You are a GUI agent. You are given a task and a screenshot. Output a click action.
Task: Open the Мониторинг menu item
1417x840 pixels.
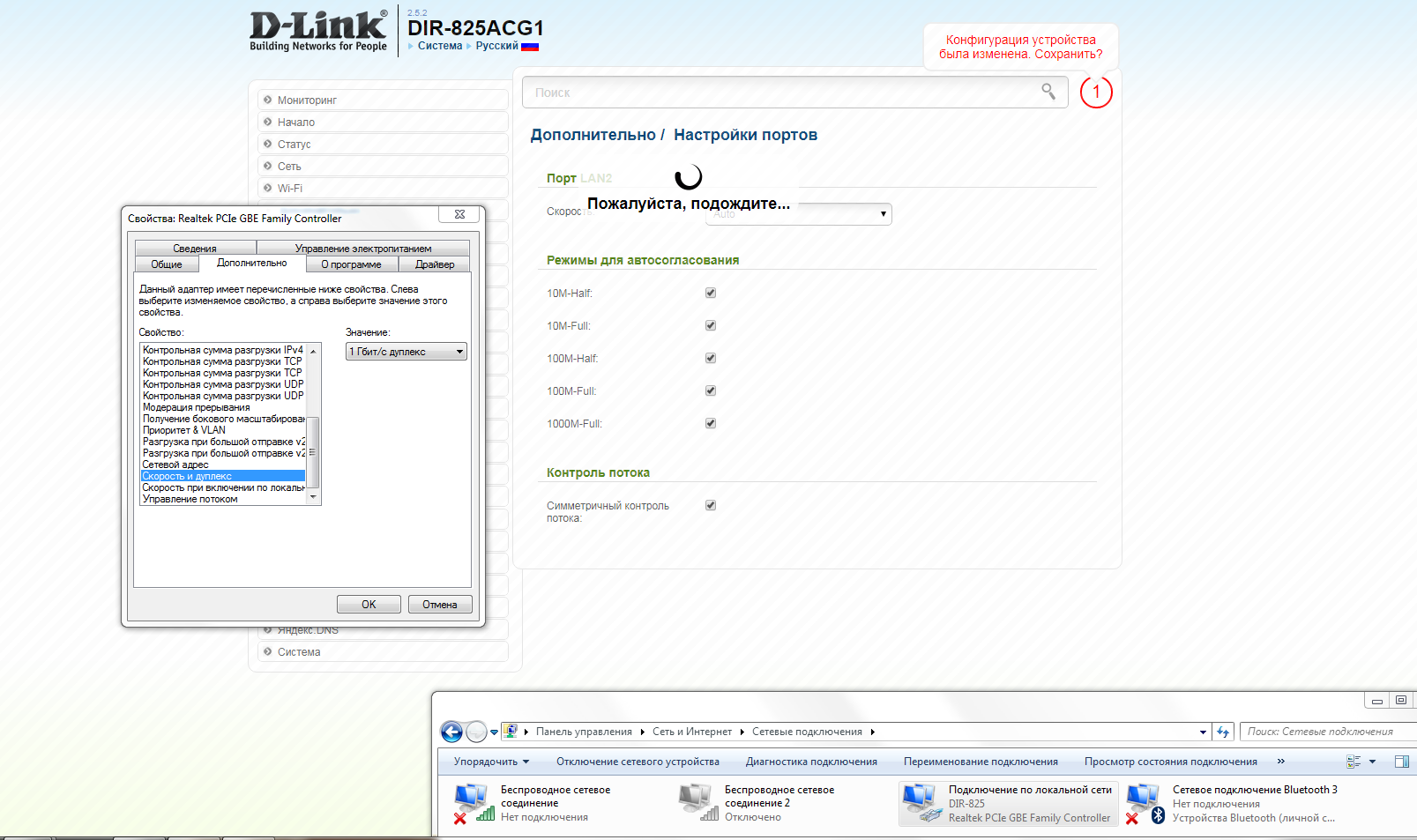(x=383, y=100)
